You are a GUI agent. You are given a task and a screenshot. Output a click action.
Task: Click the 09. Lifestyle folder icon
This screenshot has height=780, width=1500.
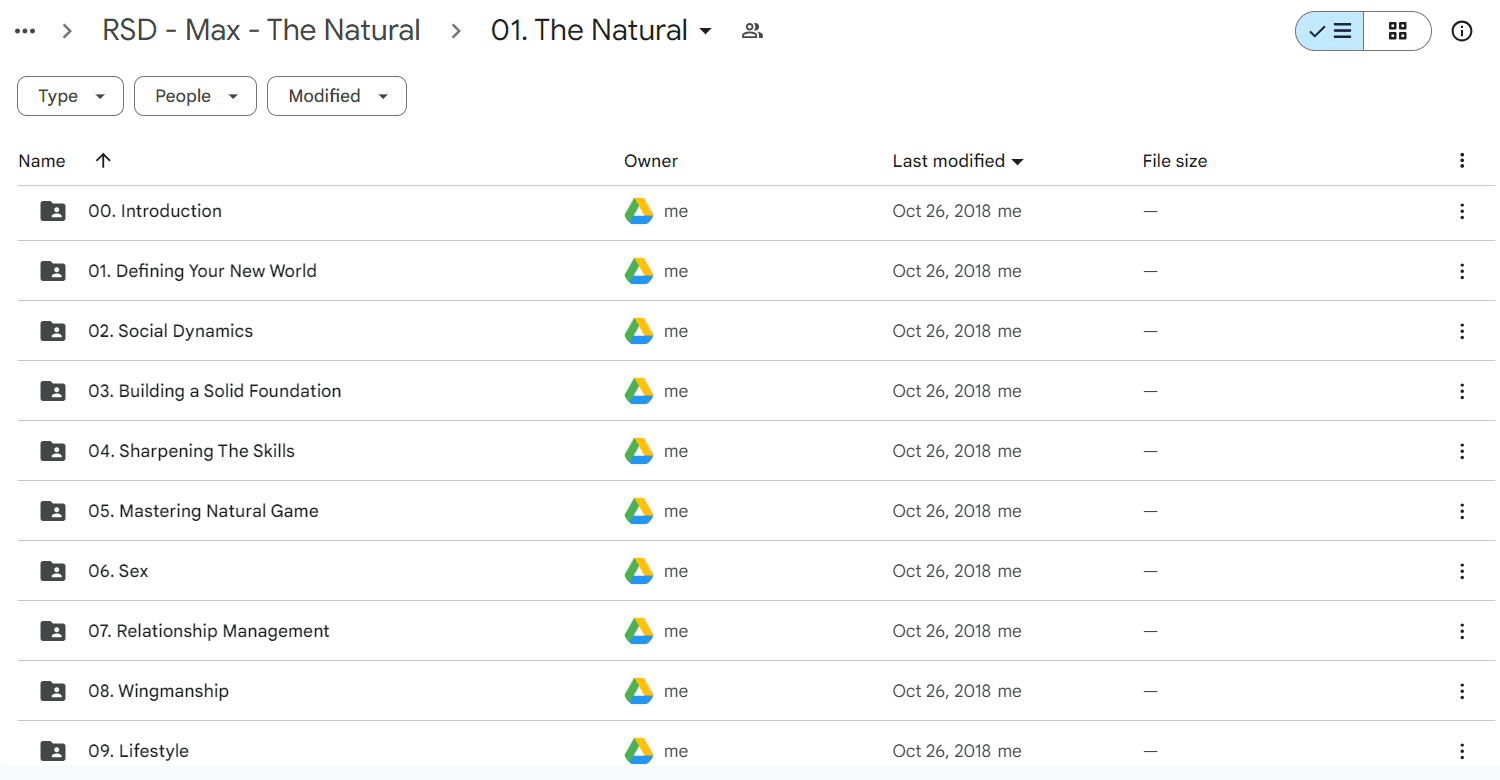tap(53, 751)
